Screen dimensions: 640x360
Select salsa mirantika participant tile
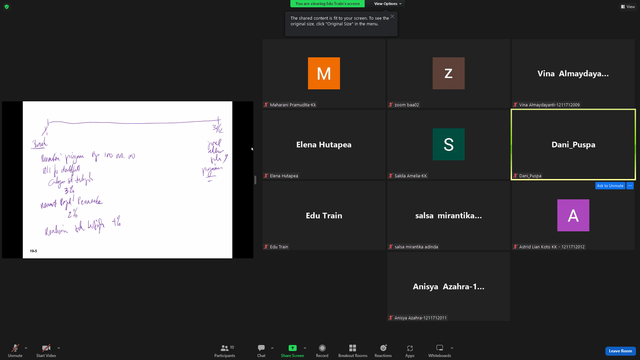pyautogui.click(x=449, y=216)
